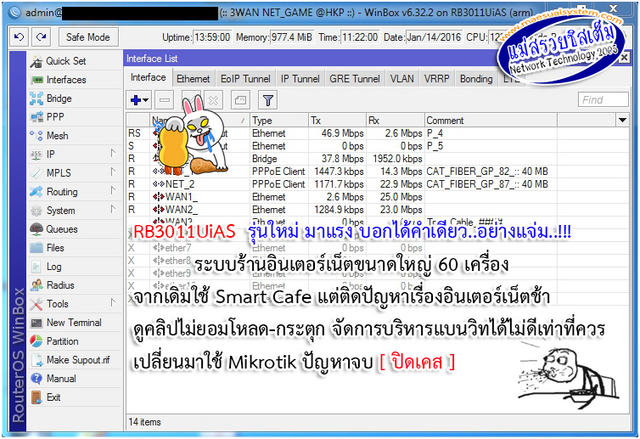Click the Comment toolbar button
The width and height of the screenshot is (640, 439).
[241, 100]
